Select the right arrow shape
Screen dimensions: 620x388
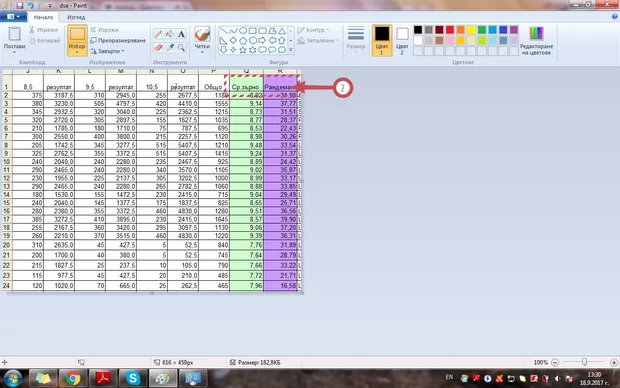click(262, 40)
